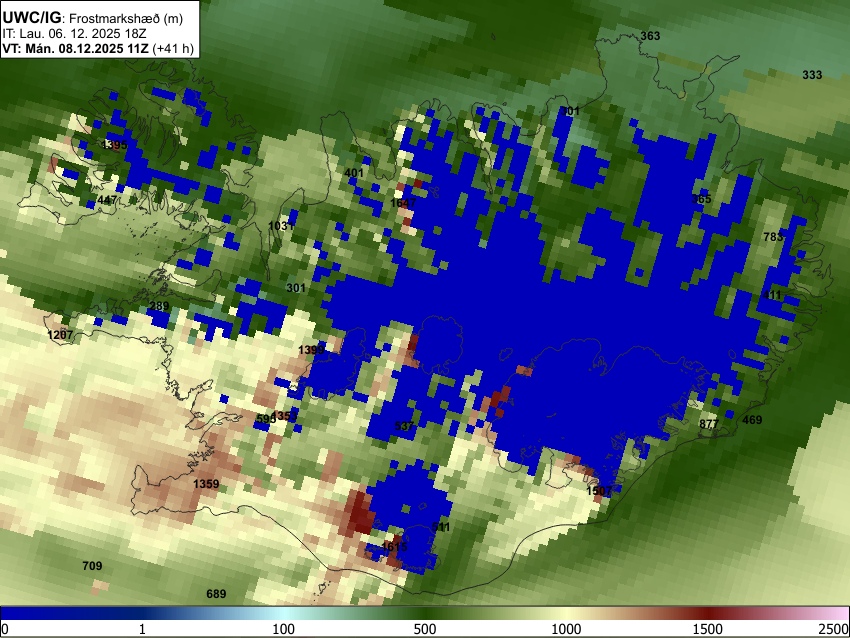Click the legend tick label 1500
Viewport: 850px width, 638px height.
point(708,629)
